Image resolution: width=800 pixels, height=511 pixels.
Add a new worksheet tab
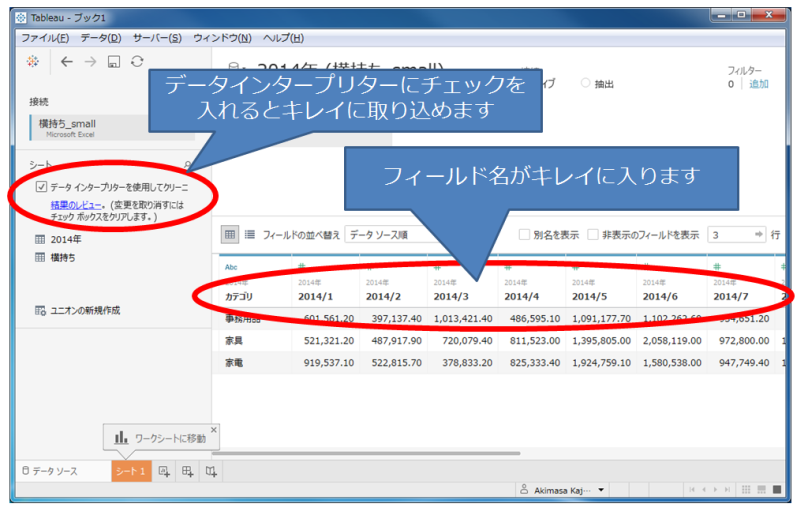click(164, 471)
